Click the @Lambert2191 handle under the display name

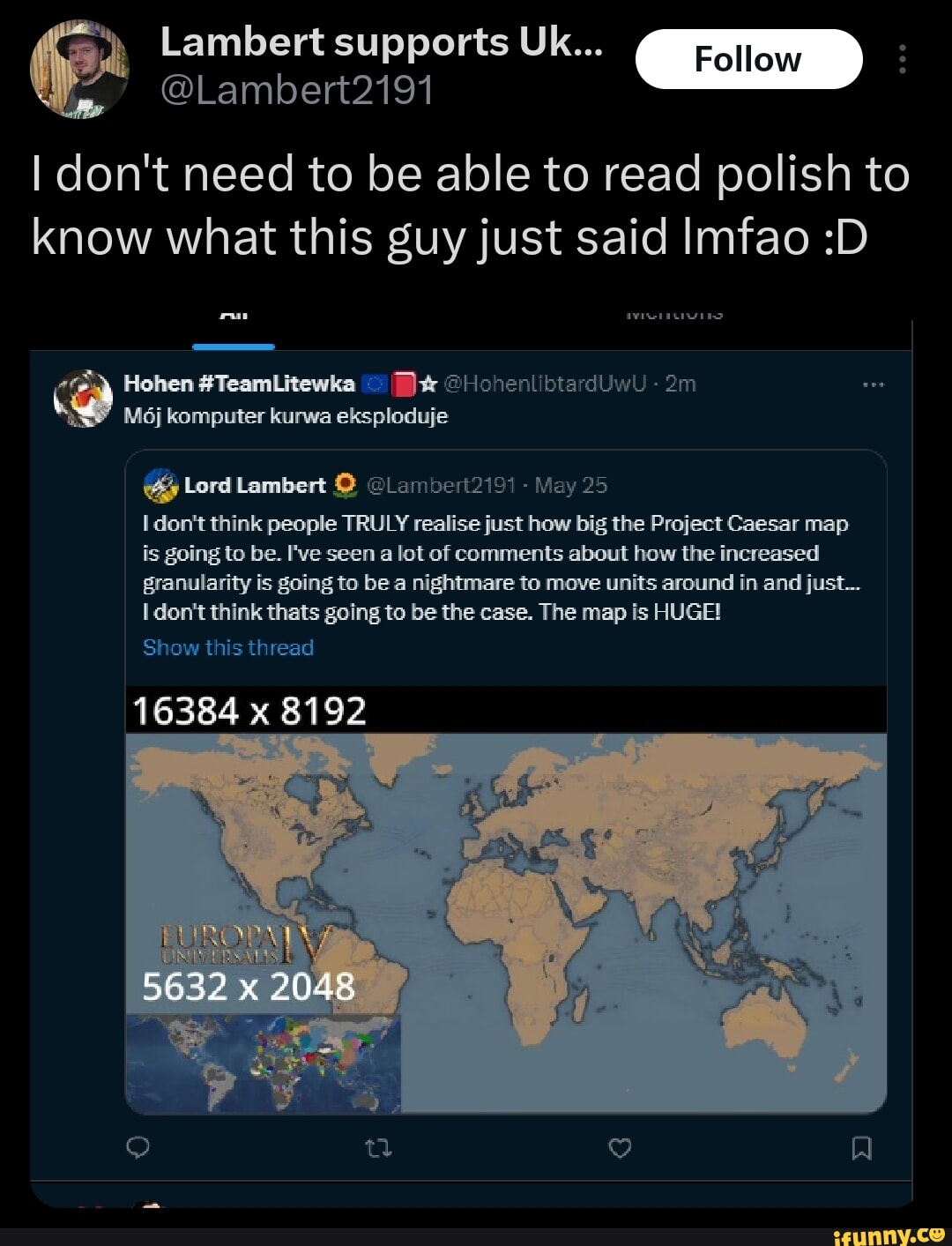click(x=297, y=89)
